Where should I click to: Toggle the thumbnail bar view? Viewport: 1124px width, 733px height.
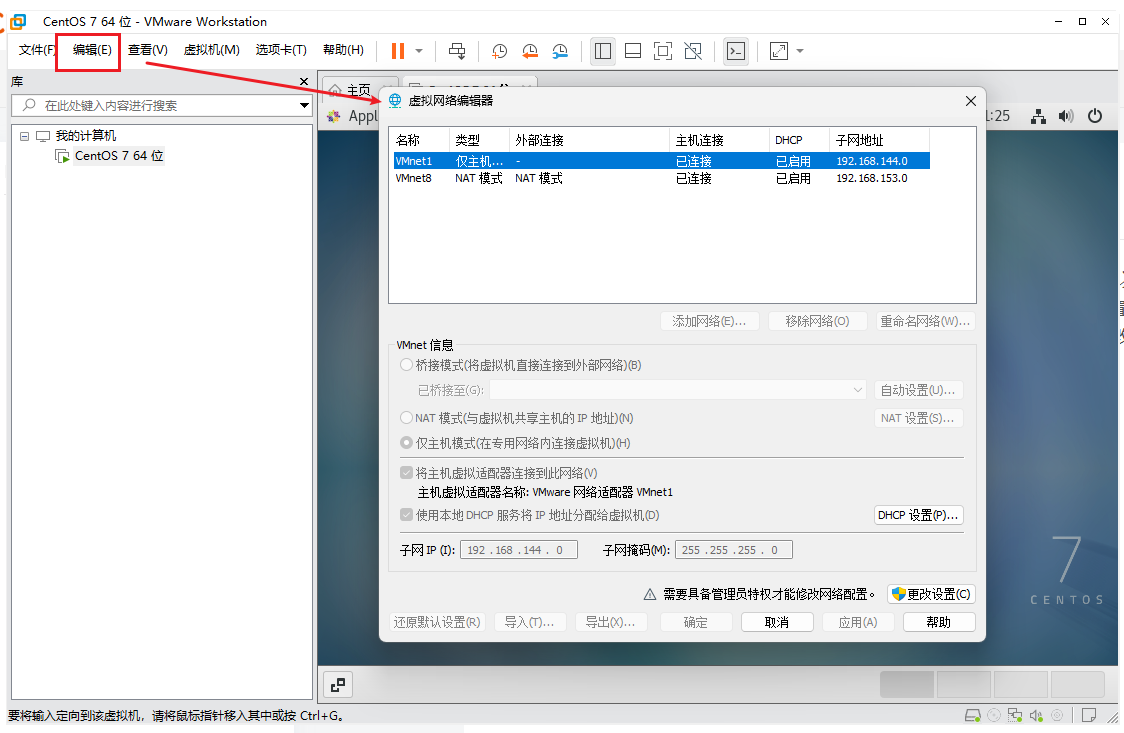click(x=633, y=51)
